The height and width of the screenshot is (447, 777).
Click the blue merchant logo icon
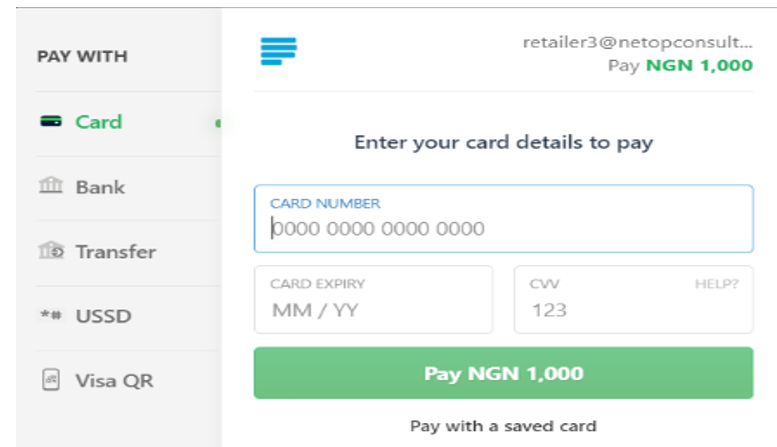(278, 51)
